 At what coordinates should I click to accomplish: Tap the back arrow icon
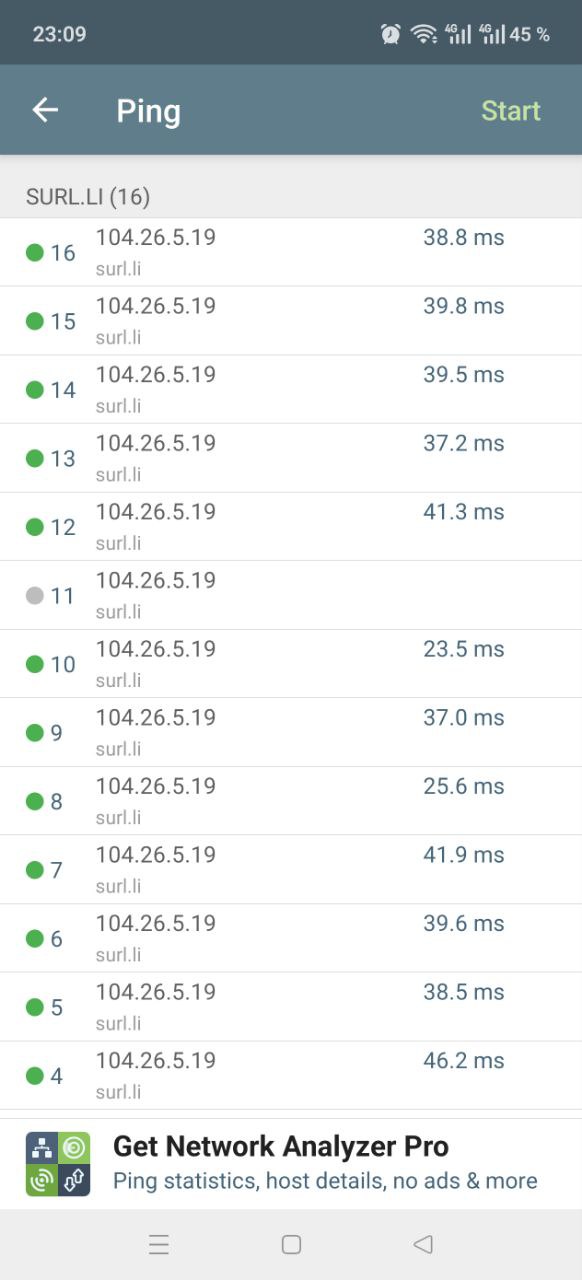(45, 110)
